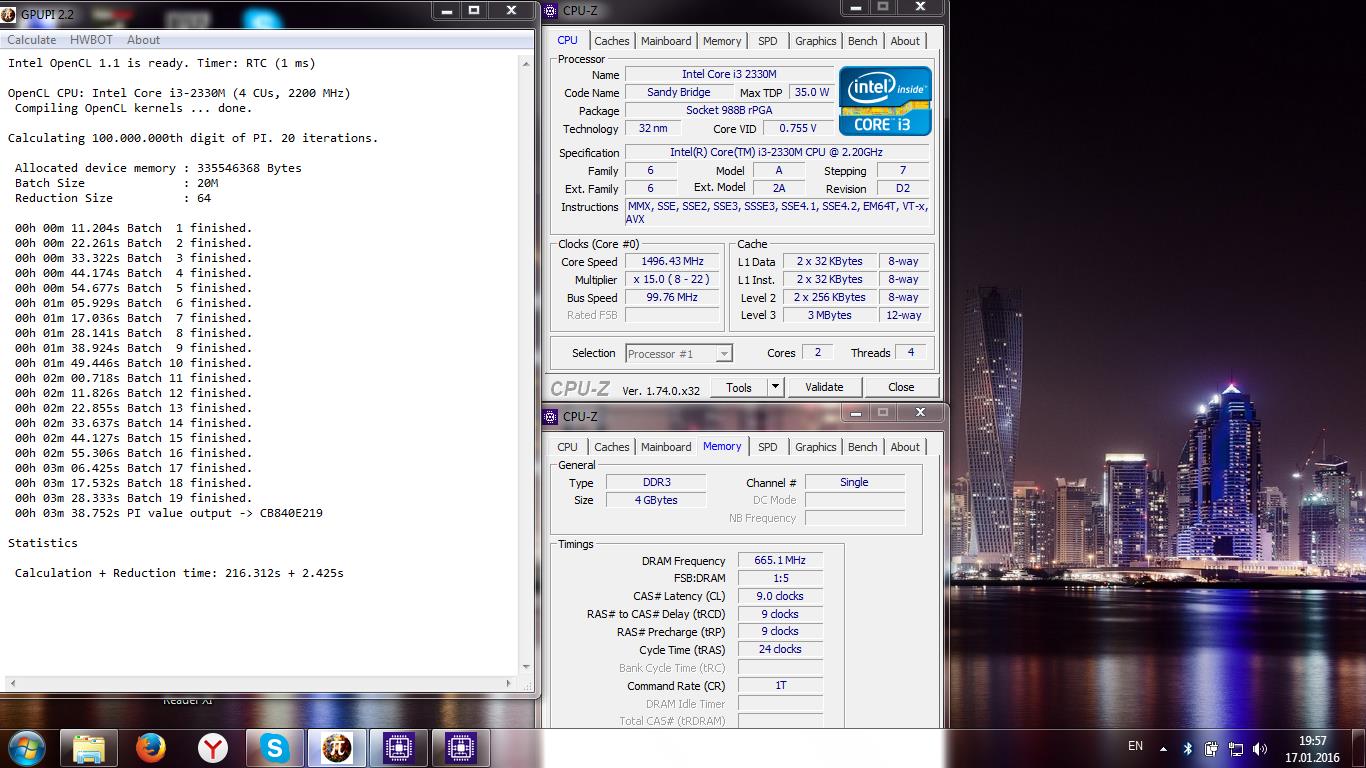Open About tab in top CPU-Z window
1366x768 pixels.
[905, 41]
